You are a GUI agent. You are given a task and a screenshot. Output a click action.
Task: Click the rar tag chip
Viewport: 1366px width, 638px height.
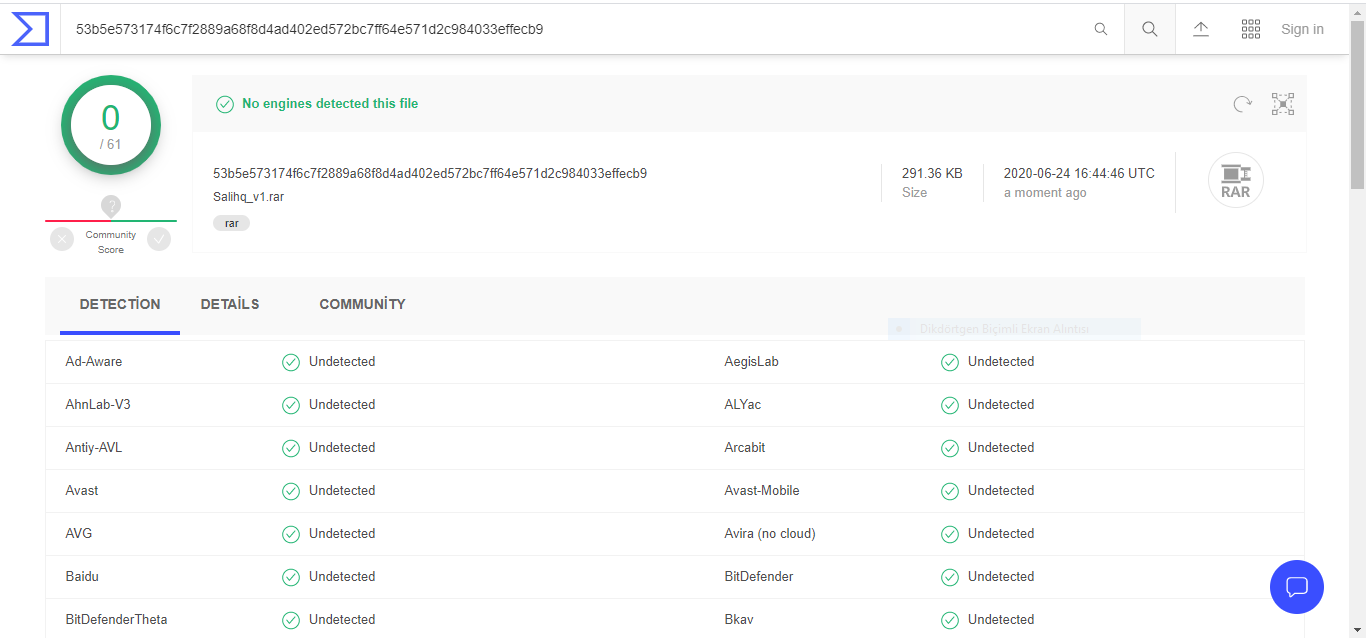231,223
